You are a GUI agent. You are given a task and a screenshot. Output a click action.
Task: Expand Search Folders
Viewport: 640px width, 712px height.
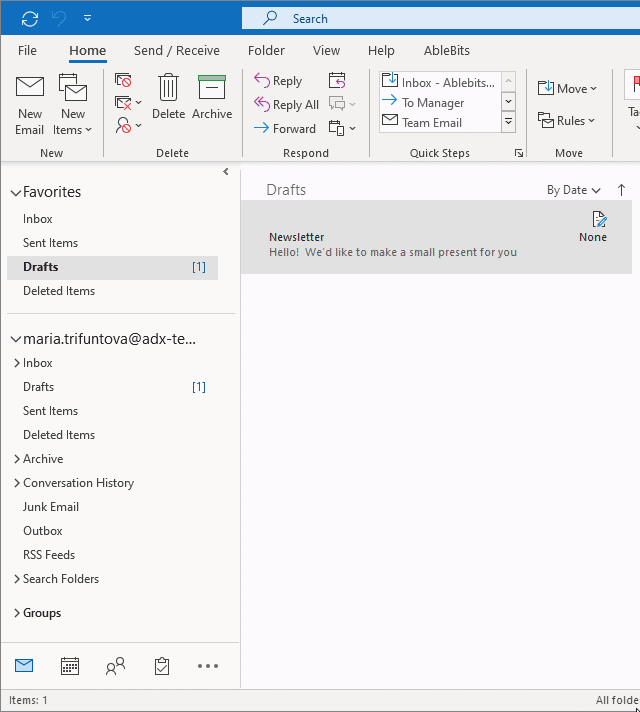point(17,578)
